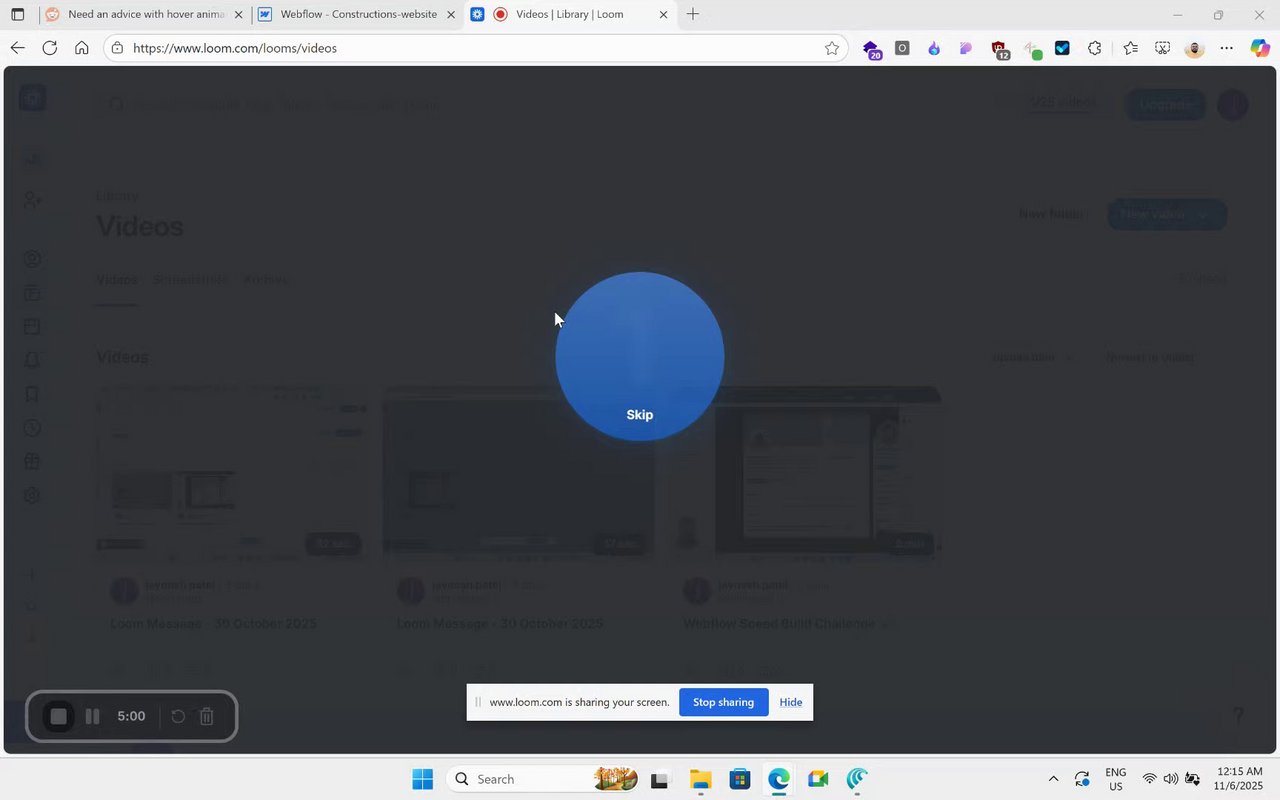Screen dimensions: 1280x800
Task: Hide the screen sharing notification bar
Action: coord(791,702)
